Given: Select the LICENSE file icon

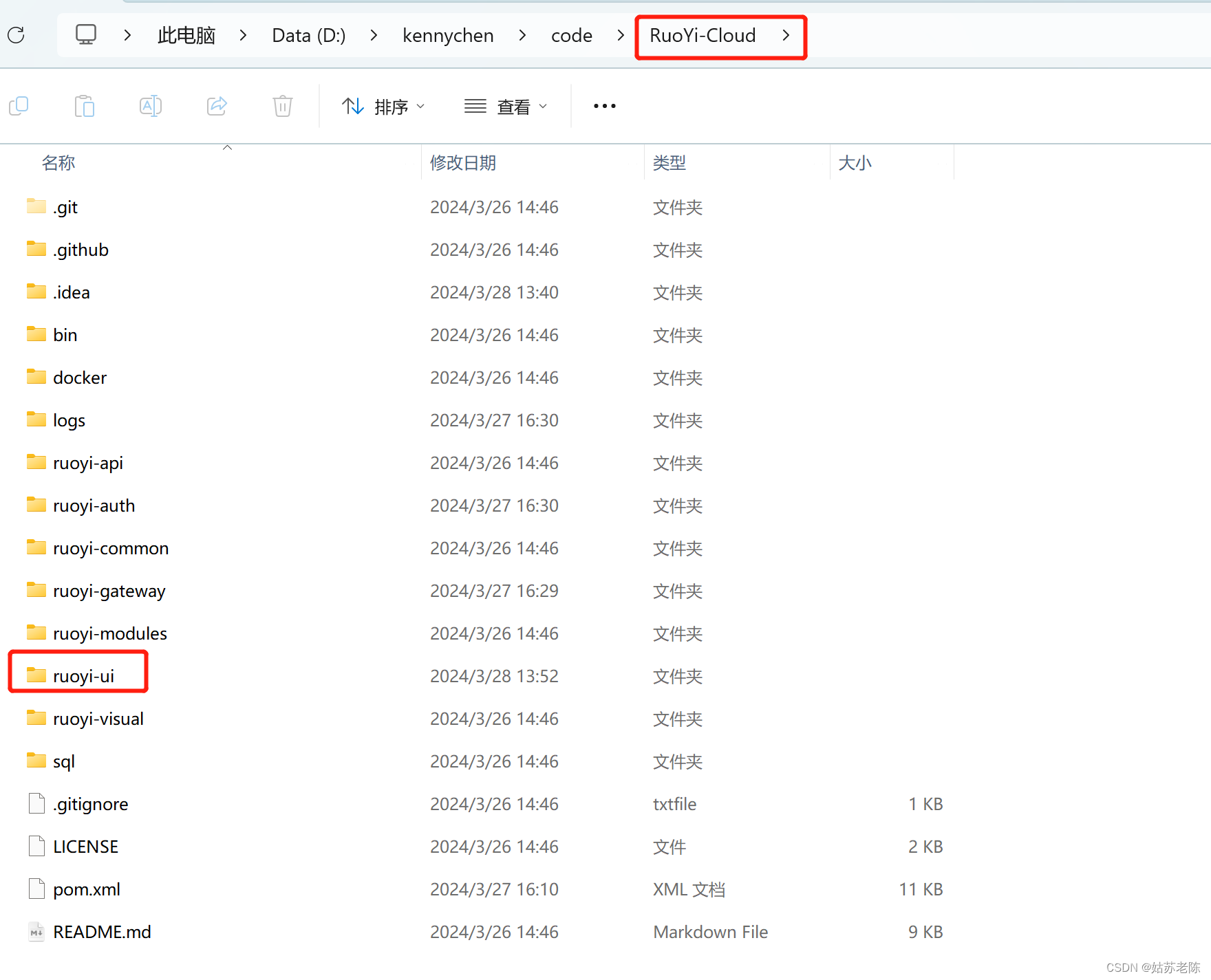Looking at the screenshot, I should click(36, 846).
